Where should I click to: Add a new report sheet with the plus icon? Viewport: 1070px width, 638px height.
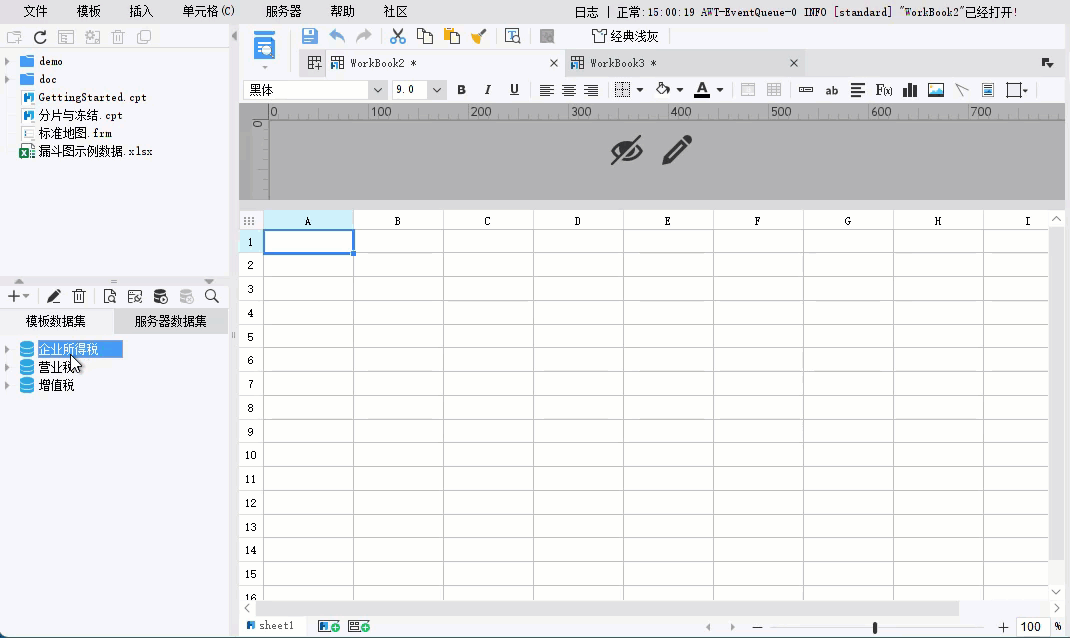click(329, 626)
